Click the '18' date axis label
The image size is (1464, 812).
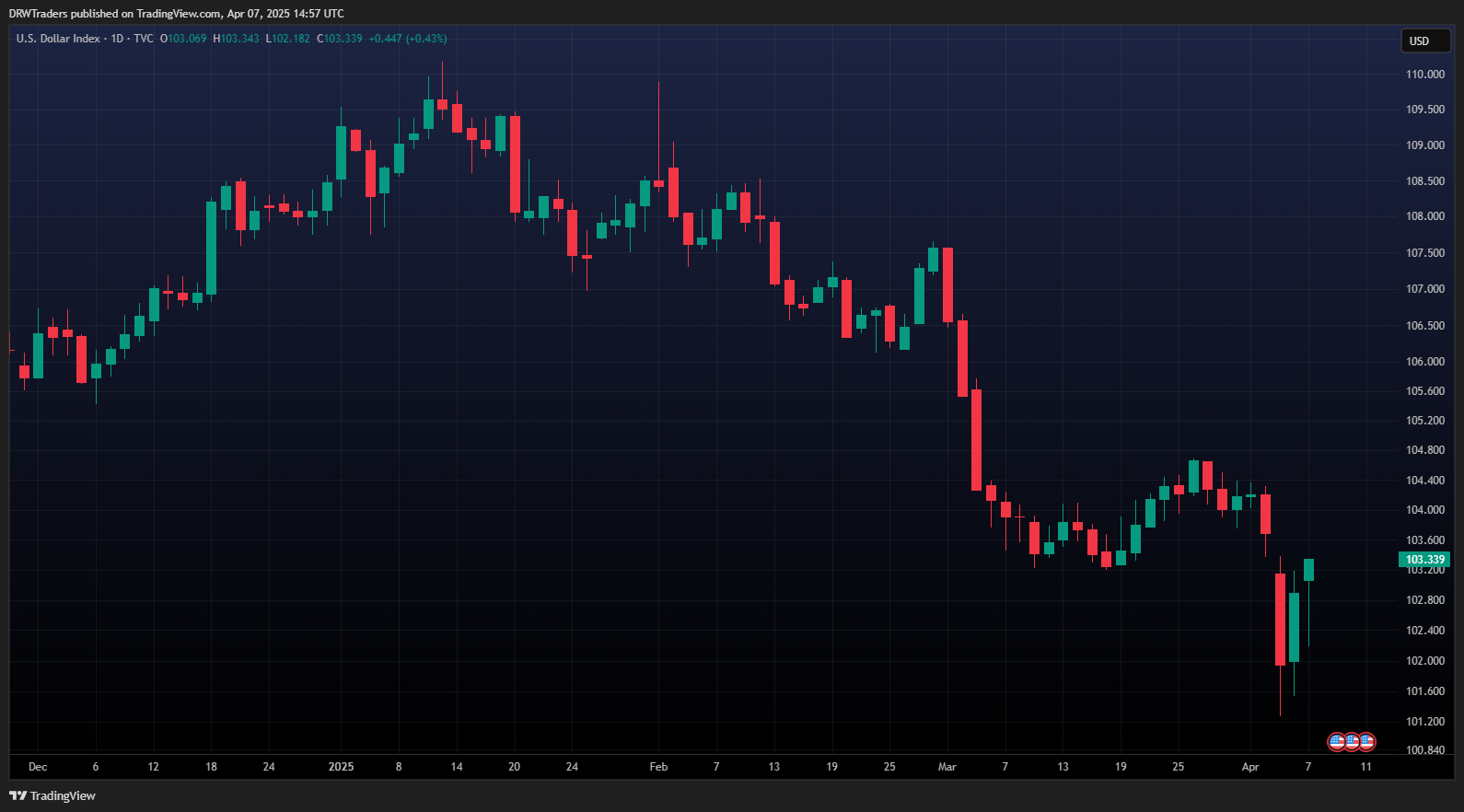coord(211,767)
